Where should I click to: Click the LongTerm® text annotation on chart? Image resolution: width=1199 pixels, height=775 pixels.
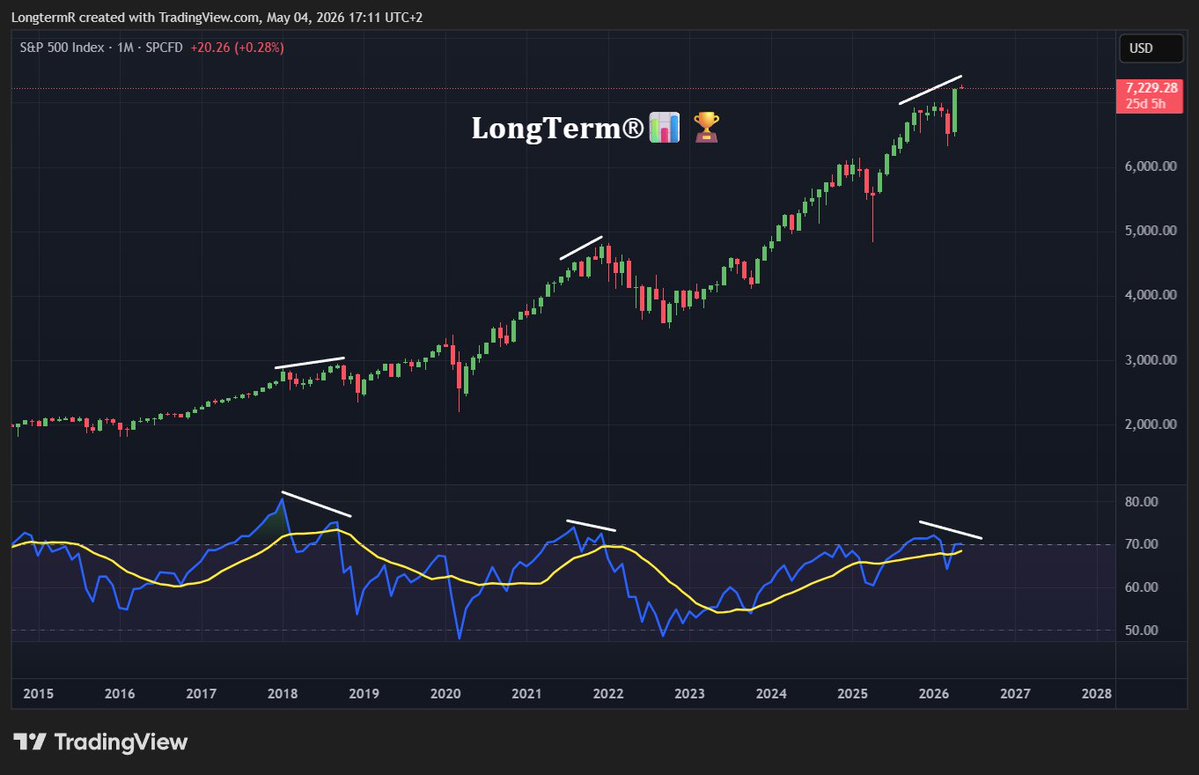557,128
